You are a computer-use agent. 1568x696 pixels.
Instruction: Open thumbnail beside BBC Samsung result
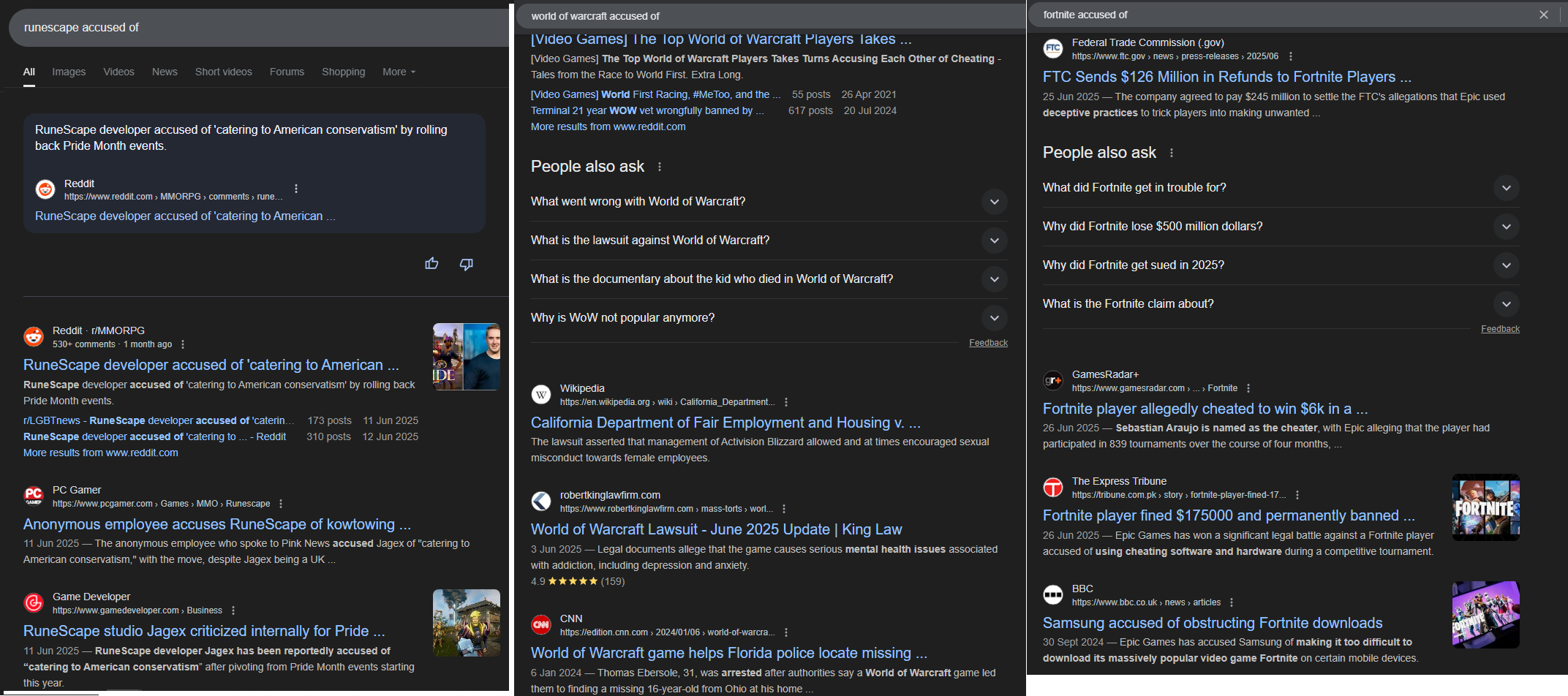coord(1486,615)
